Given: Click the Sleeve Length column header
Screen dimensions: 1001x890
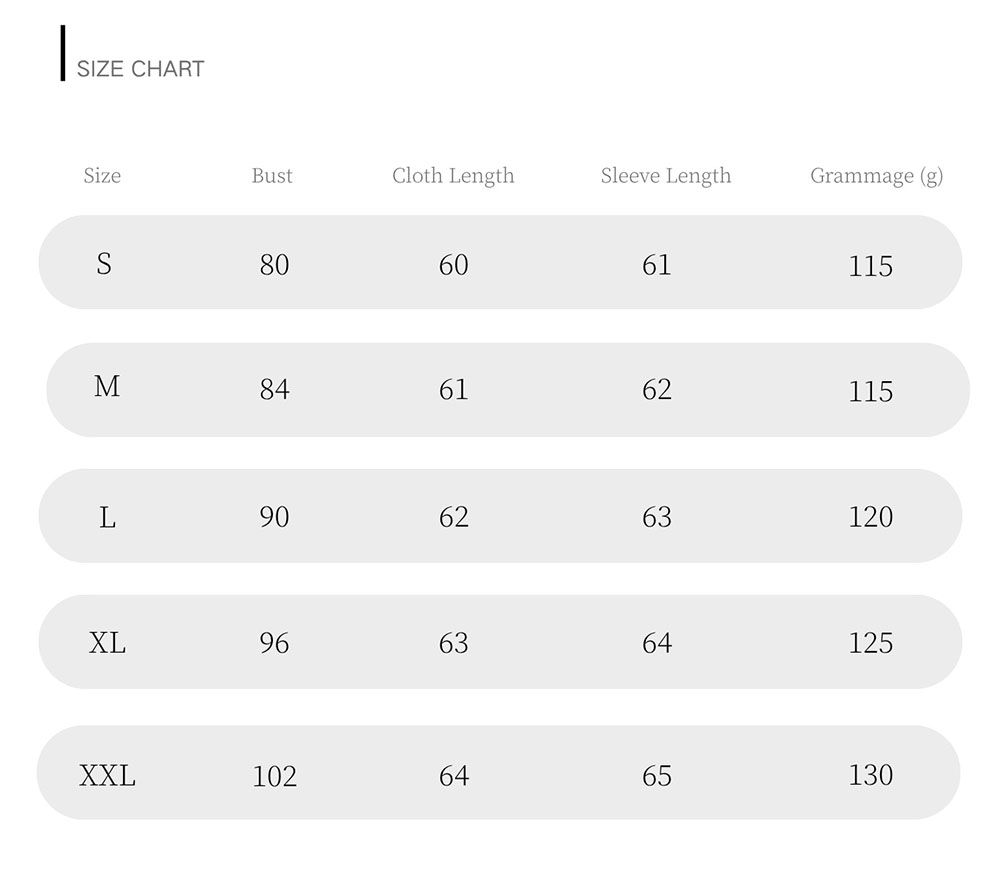Looking at the screenshot, I should [666, 176].
